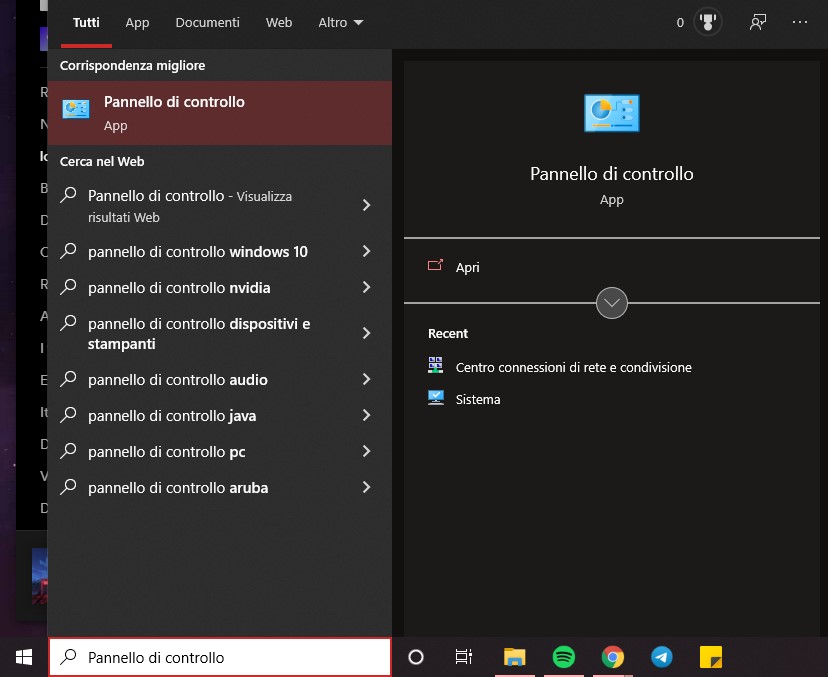Open the three-dots options menu
Screen dimensions: 828x677
click(x=799, y=22)
